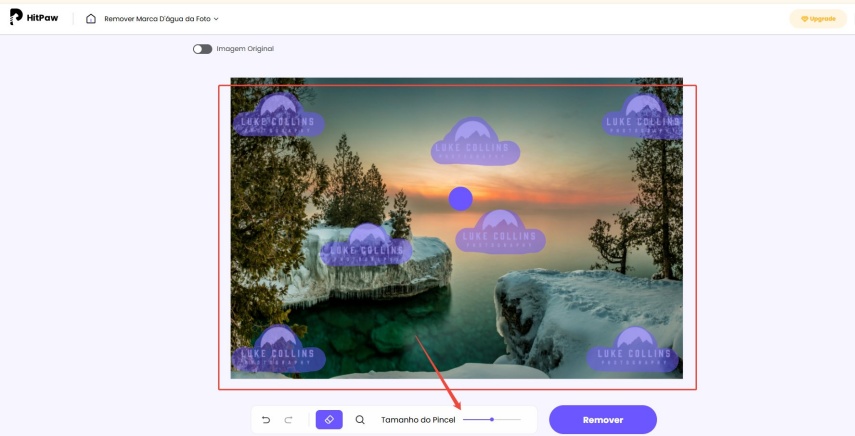Activate the magnifier zoom tool
Viewport: 855px width, 436px height.
[360, 420]
